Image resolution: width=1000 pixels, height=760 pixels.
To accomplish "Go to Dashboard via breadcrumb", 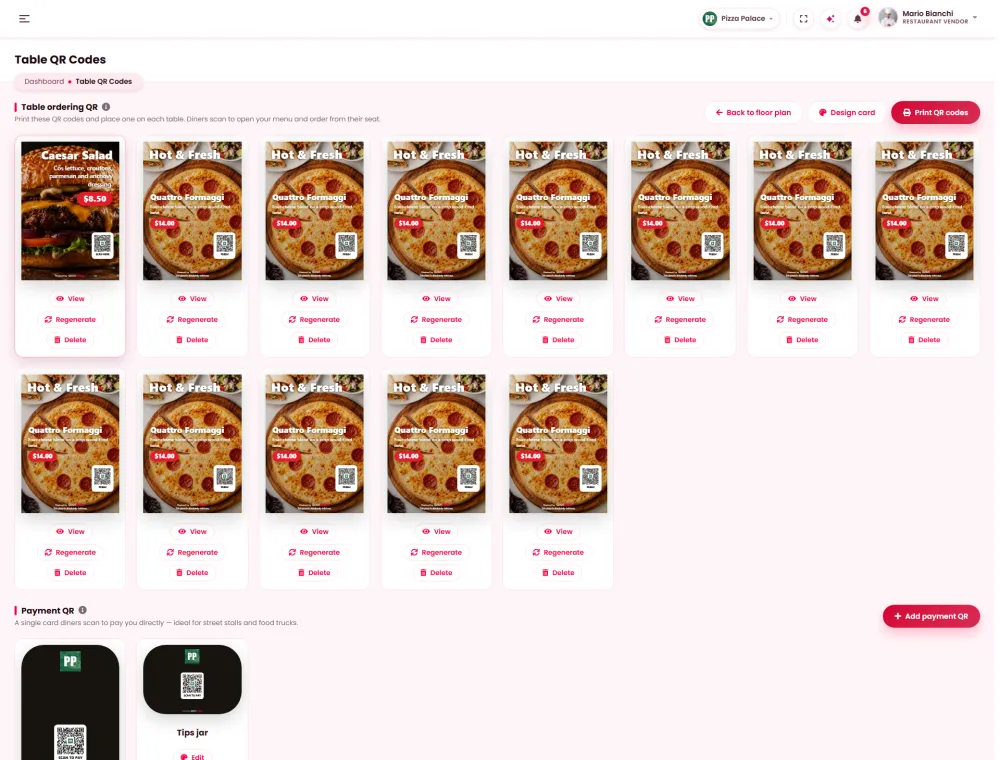I will pyautogui.click(x=44, y=82).
